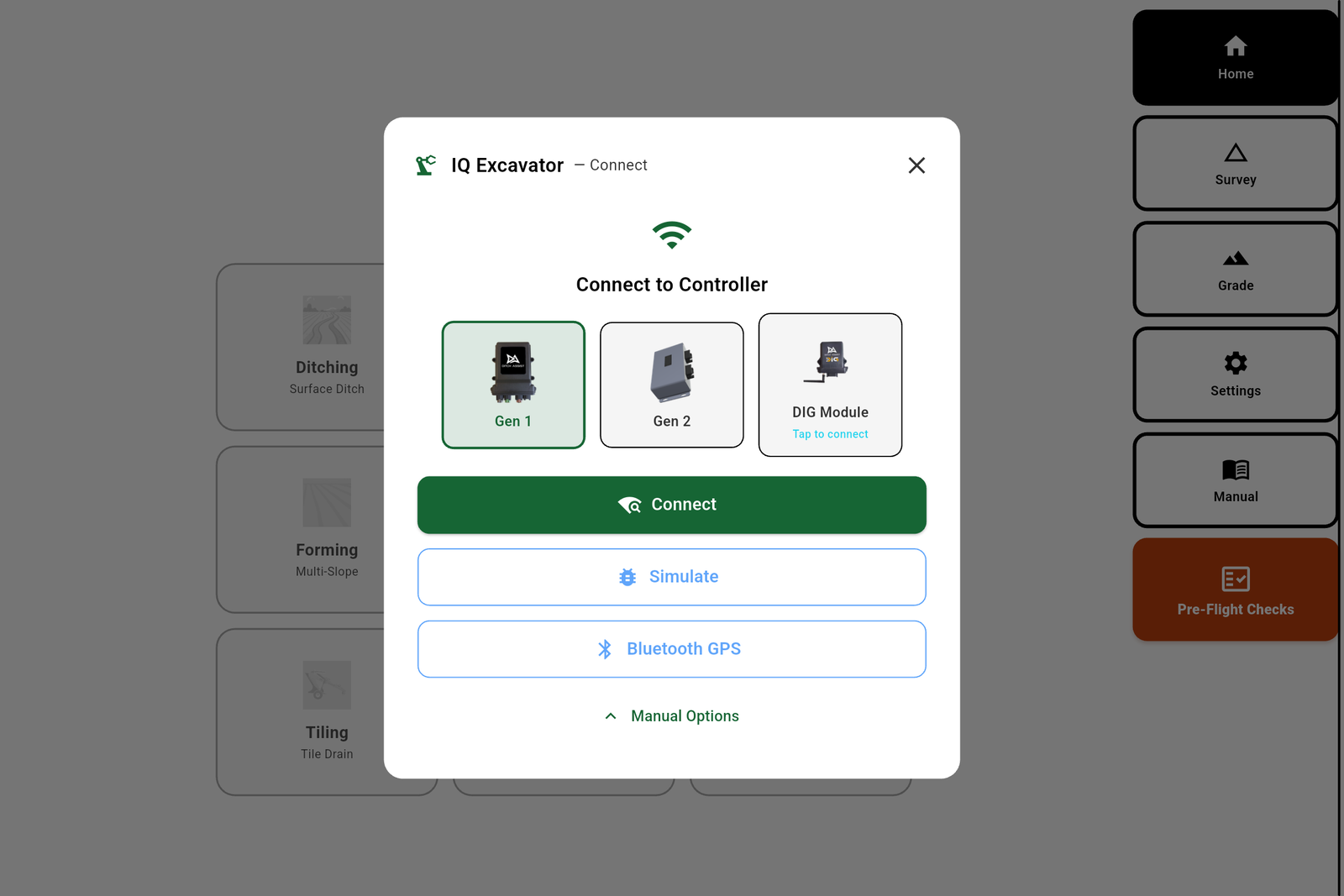Click the excavator arm icon in dialog header
Viewport: 1344px width, 896px height.
tap(426, 165)
